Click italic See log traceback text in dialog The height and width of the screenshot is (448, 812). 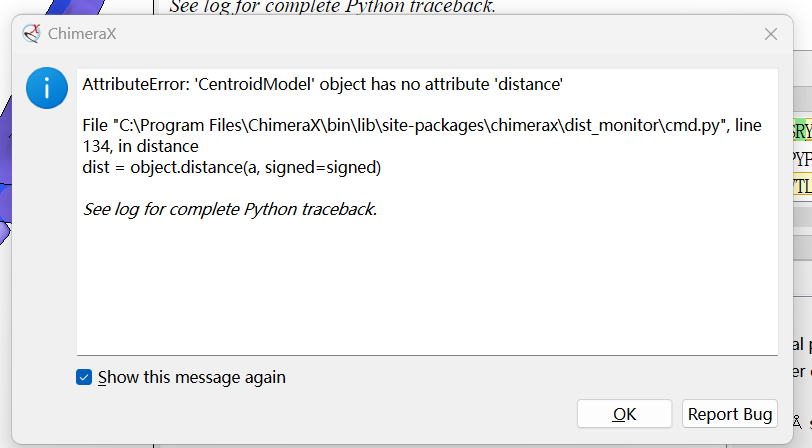coord(229,209)
